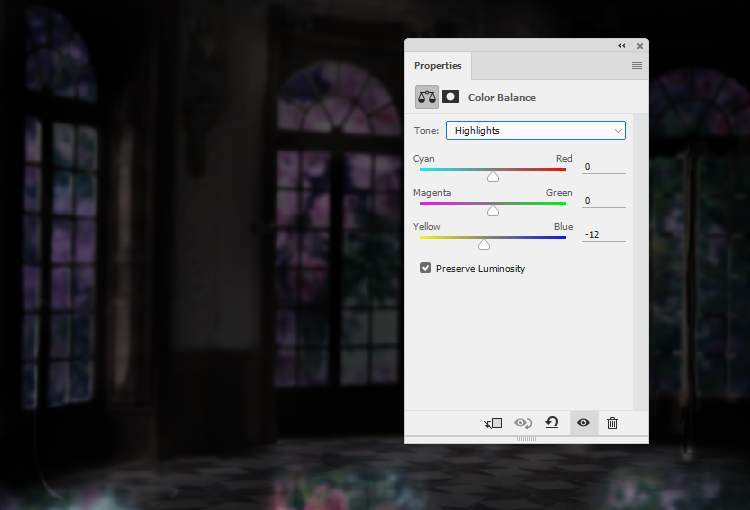Click the Color Balance adjustment scales icon

click(x=427, y=97)
